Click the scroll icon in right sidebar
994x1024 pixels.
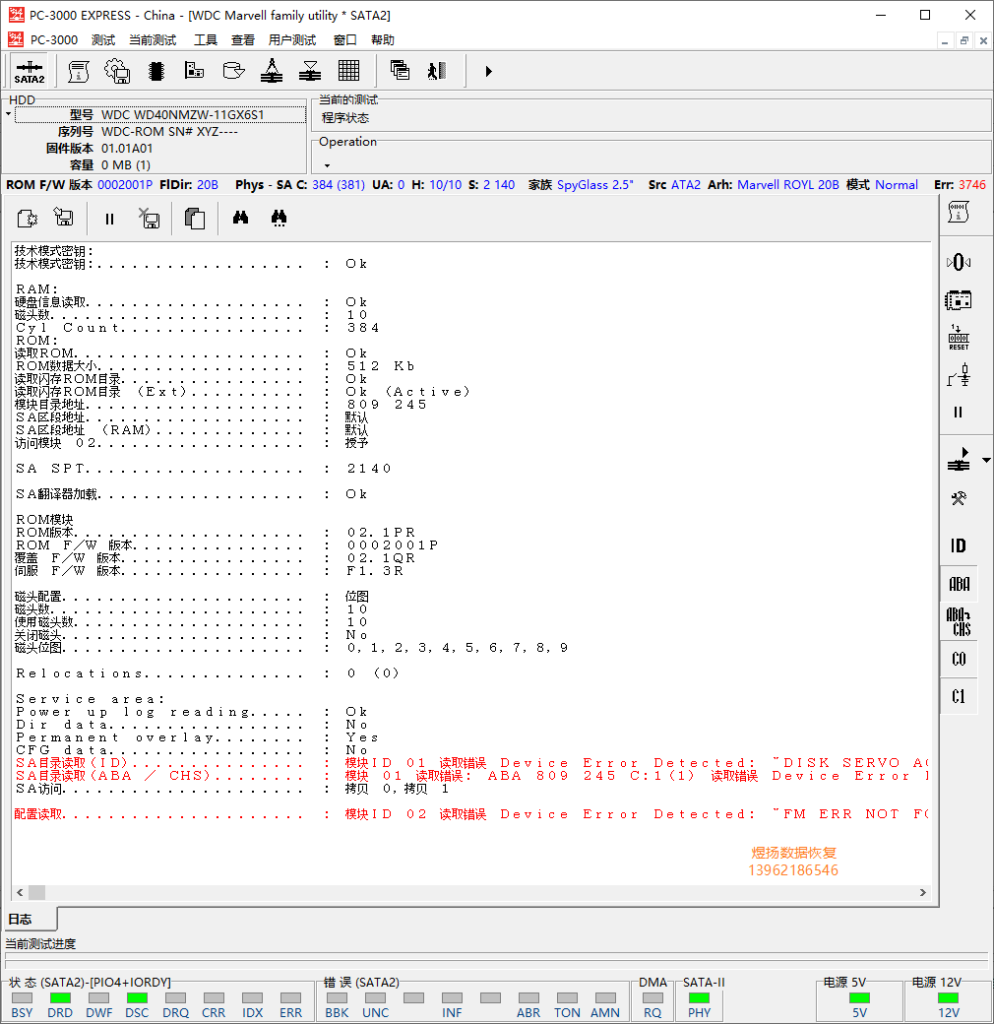tap(958, 212)
